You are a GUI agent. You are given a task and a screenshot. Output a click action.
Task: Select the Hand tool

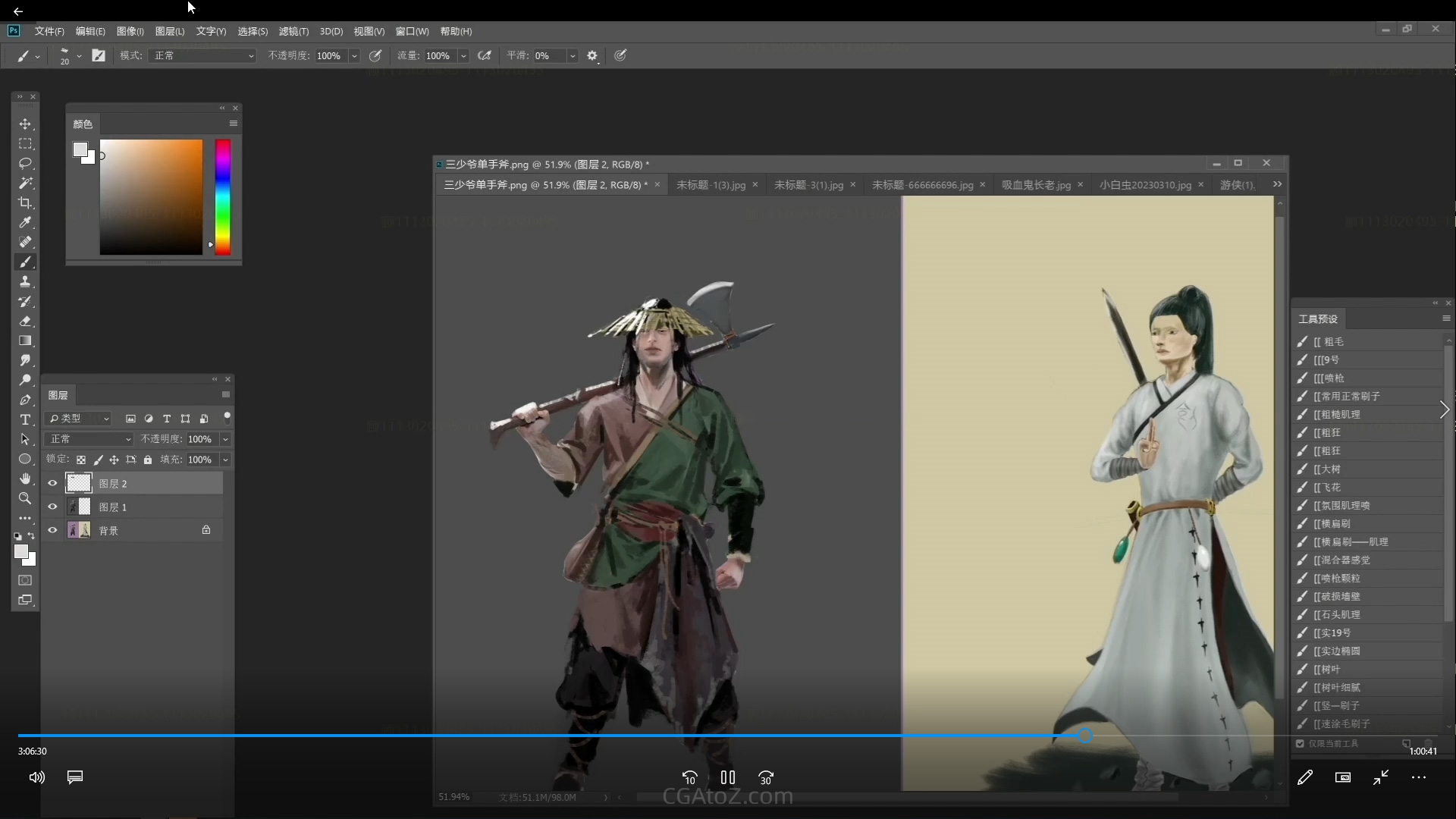click(x=25, y=479)
